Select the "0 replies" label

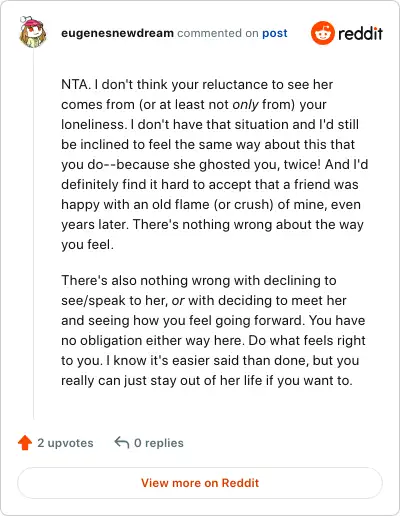[159, 443]
